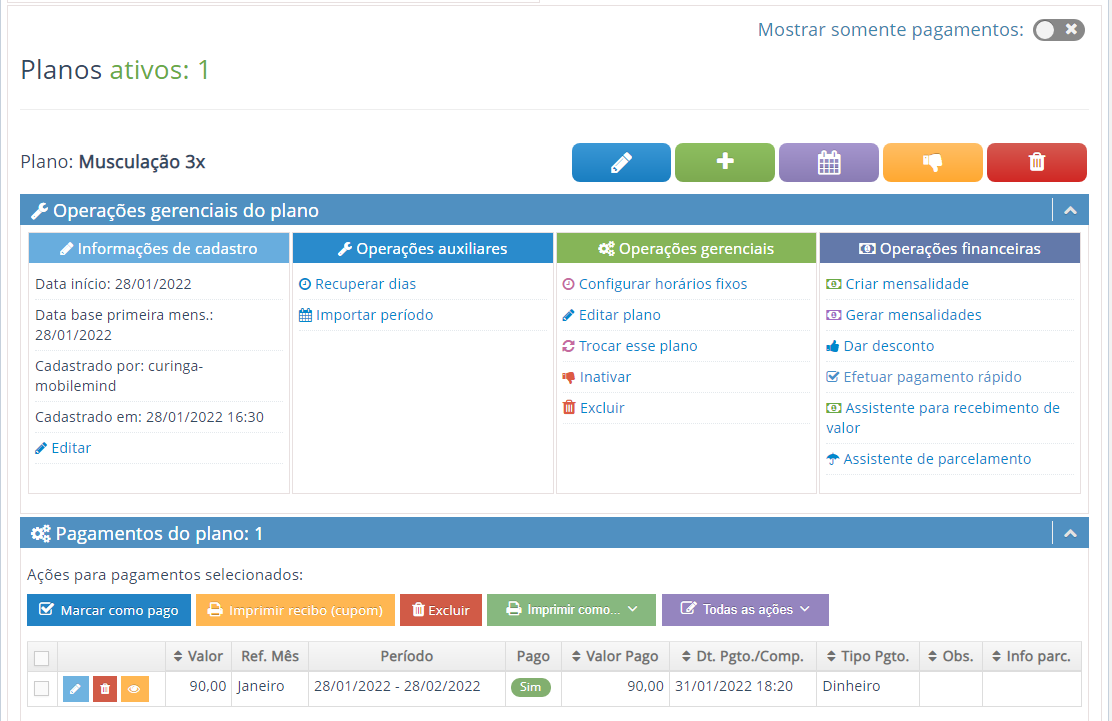Open Assistente de parcelamento link
The image size is (1112, 721).
[937, 459]
